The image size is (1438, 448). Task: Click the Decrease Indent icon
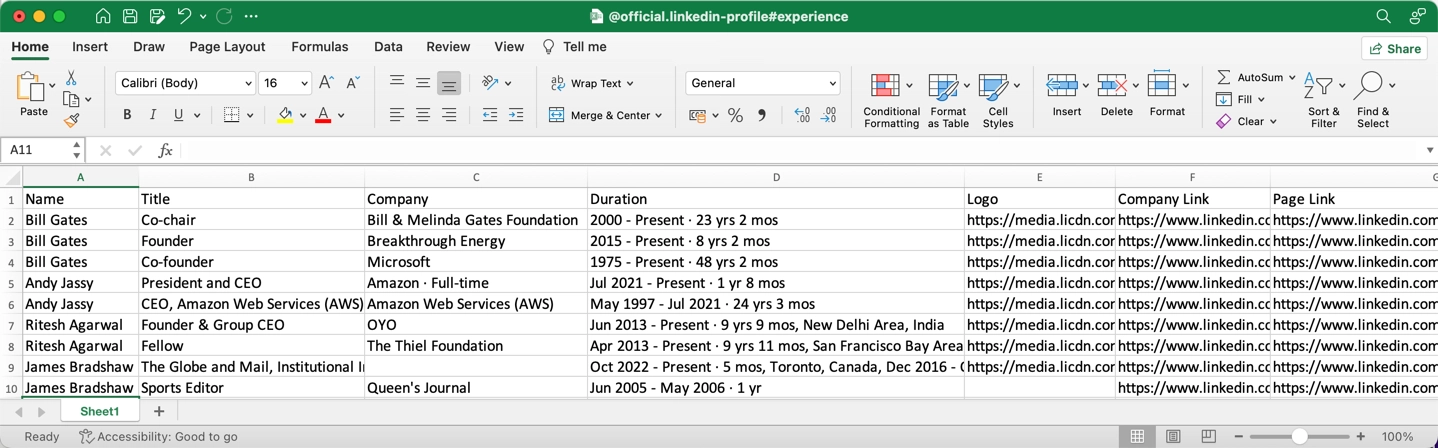[489, 115]
